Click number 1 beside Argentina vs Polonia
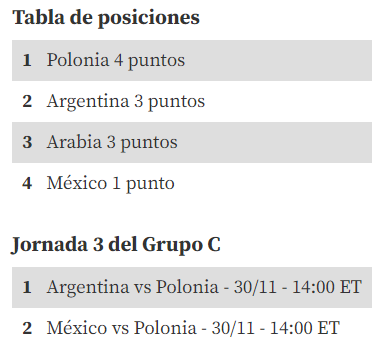Viewport: 372px width, 364px height. (27, 287)
